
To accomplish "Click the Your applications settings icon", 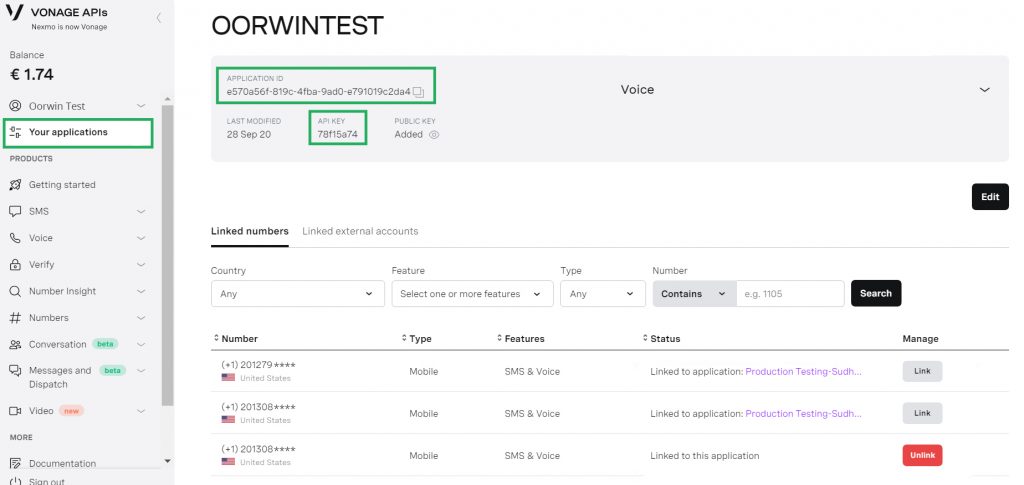I will [x=16, y=132].
